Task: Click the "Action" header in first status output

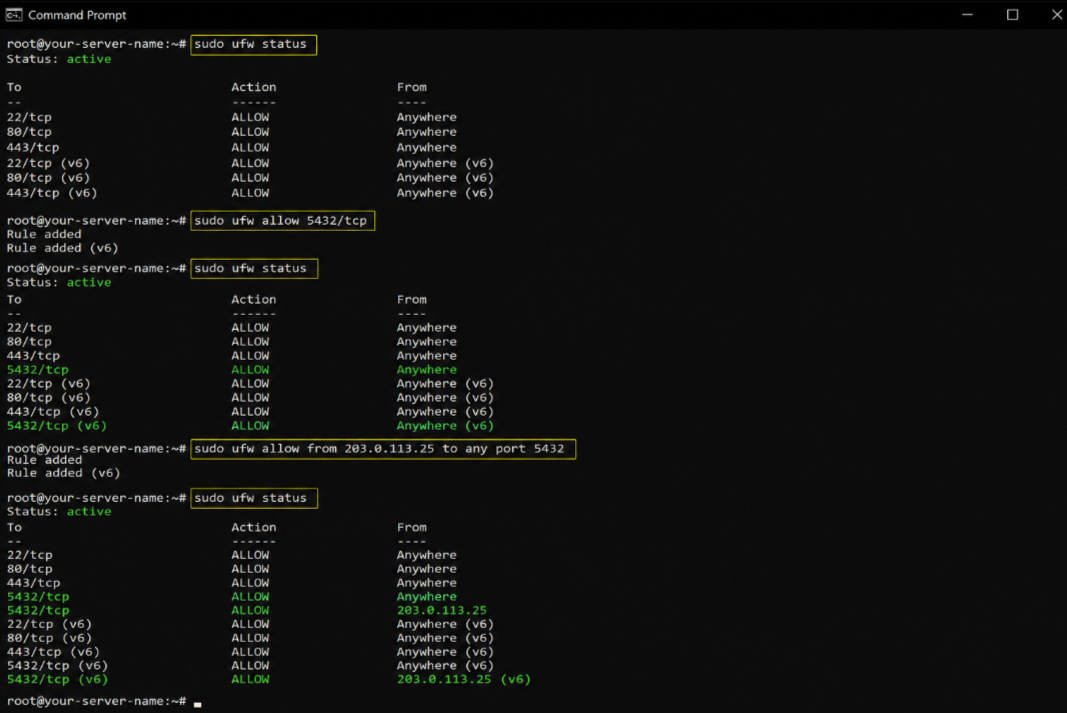Action: pyautogui.click(x=253, y=87)
